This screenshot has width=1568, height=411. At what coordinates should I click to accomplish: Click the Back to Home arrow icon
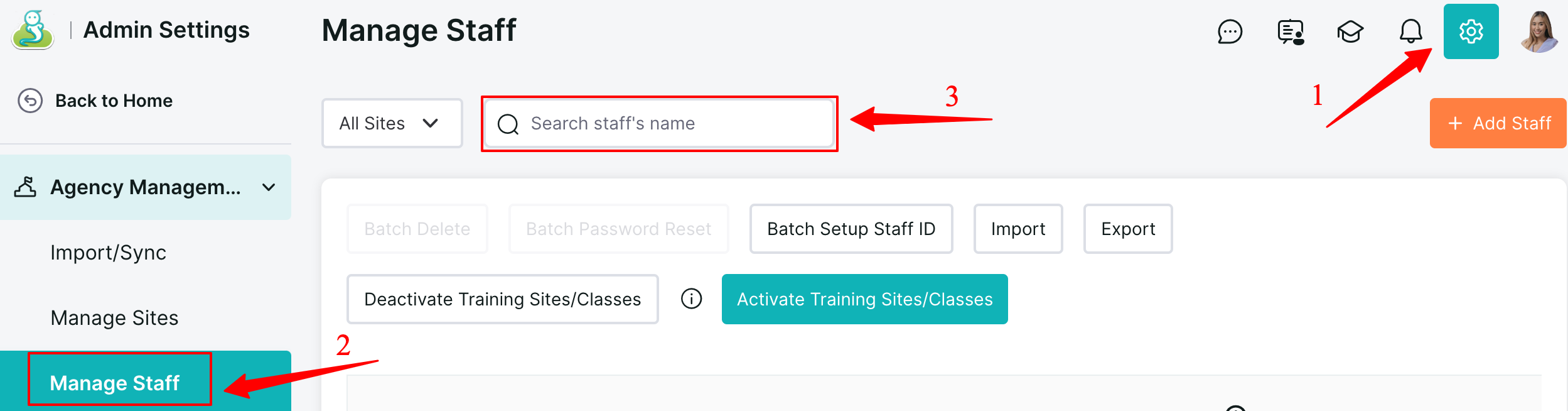[x=30, y=101]
